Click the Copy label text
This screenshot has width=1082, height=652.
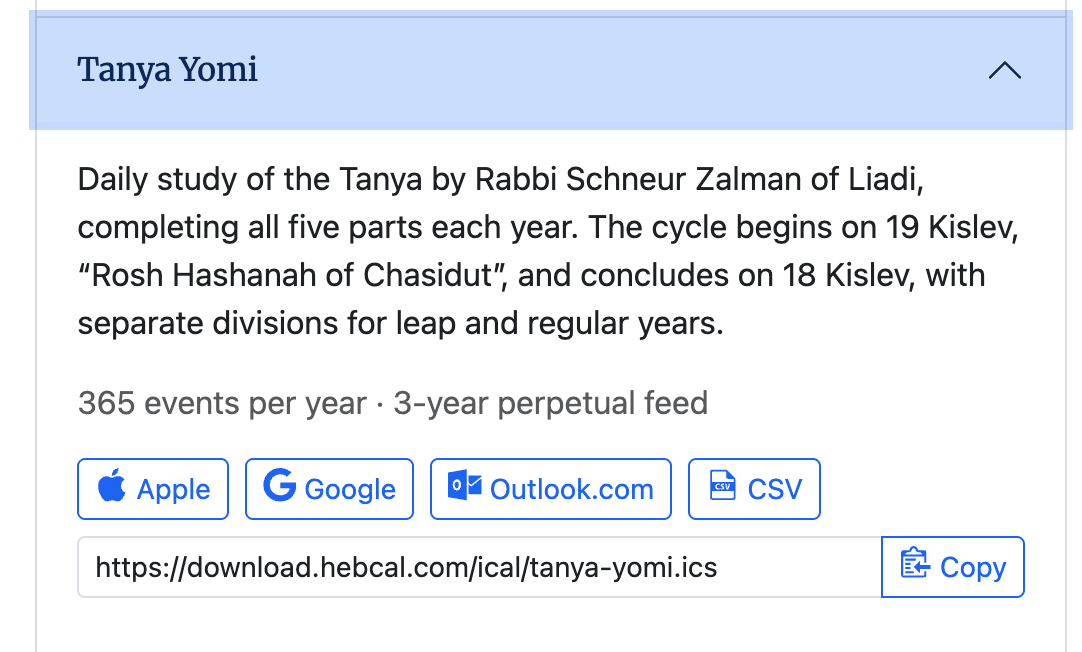click(x=973, y=568)
